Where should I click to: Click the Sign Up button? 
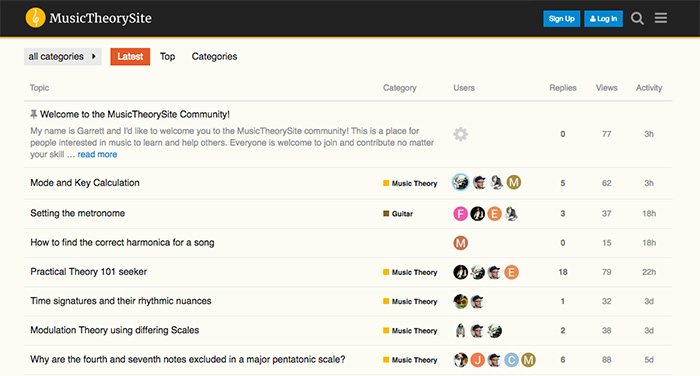coord(562,19)
